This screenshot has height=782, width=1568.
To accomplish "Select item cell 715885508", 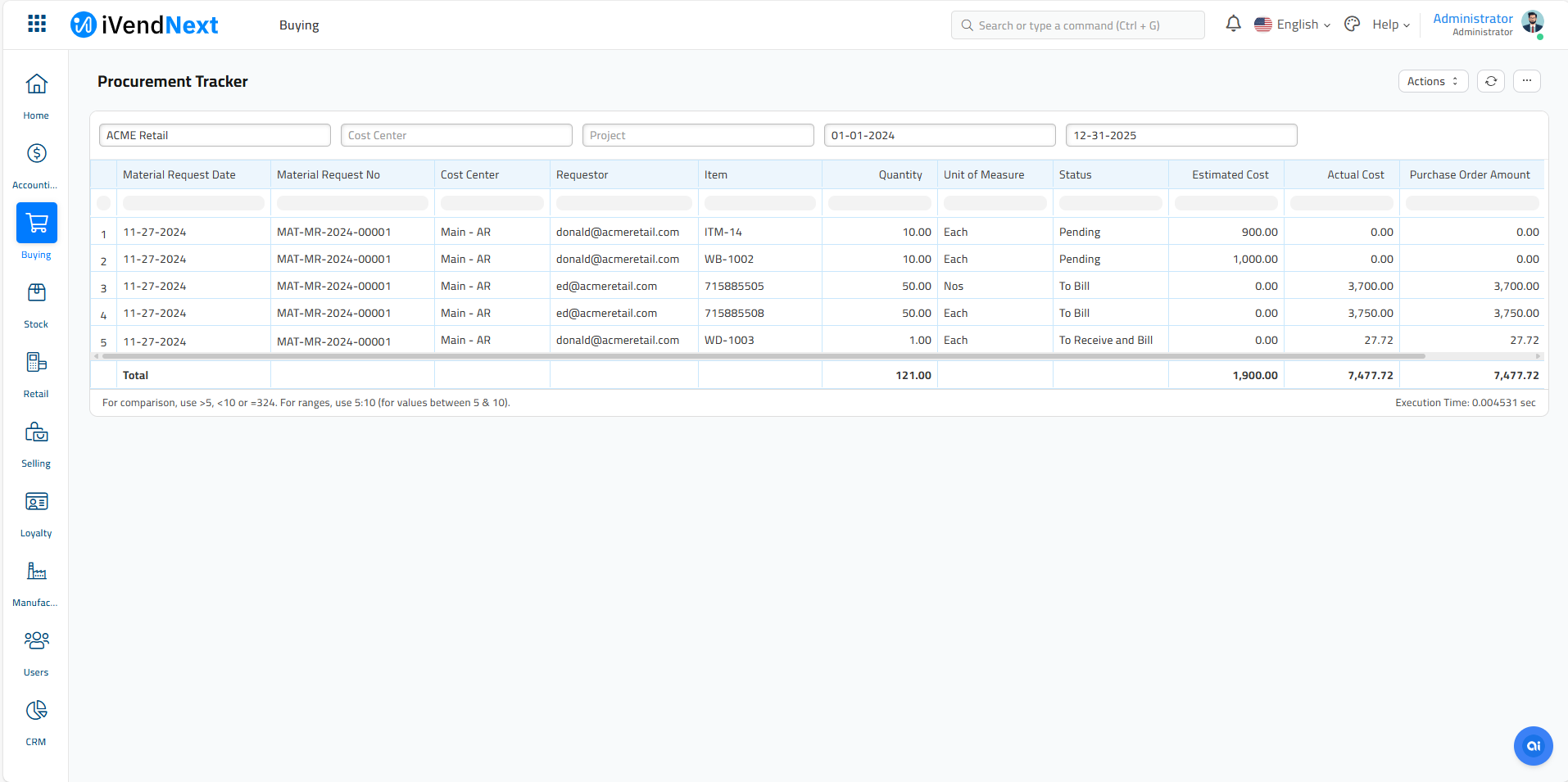I will [x=760, y=313].
